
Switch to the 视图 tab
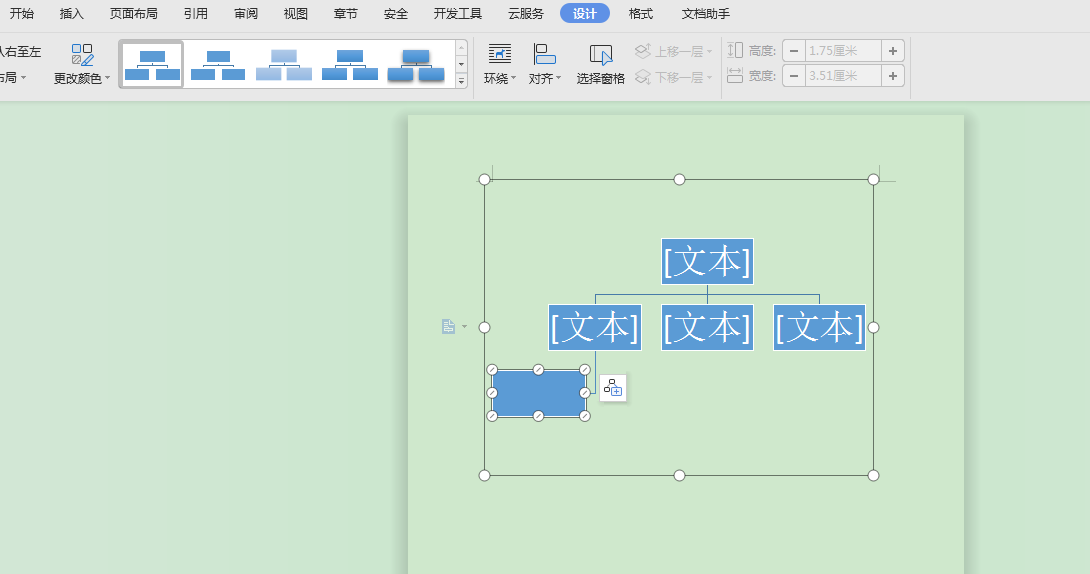point(295,13)
